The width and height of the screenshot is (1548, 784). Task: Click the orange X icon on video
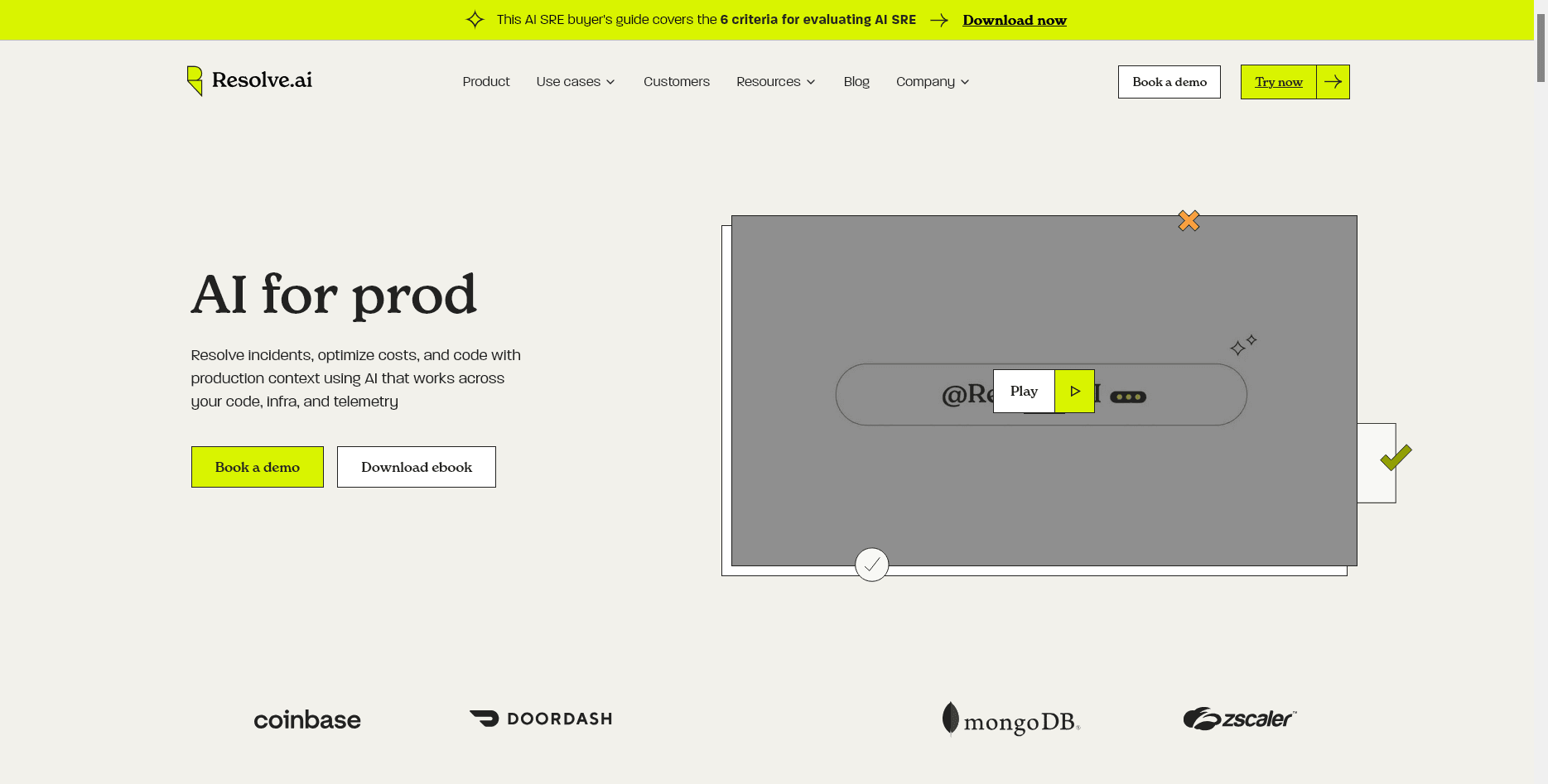(1189, 221)
